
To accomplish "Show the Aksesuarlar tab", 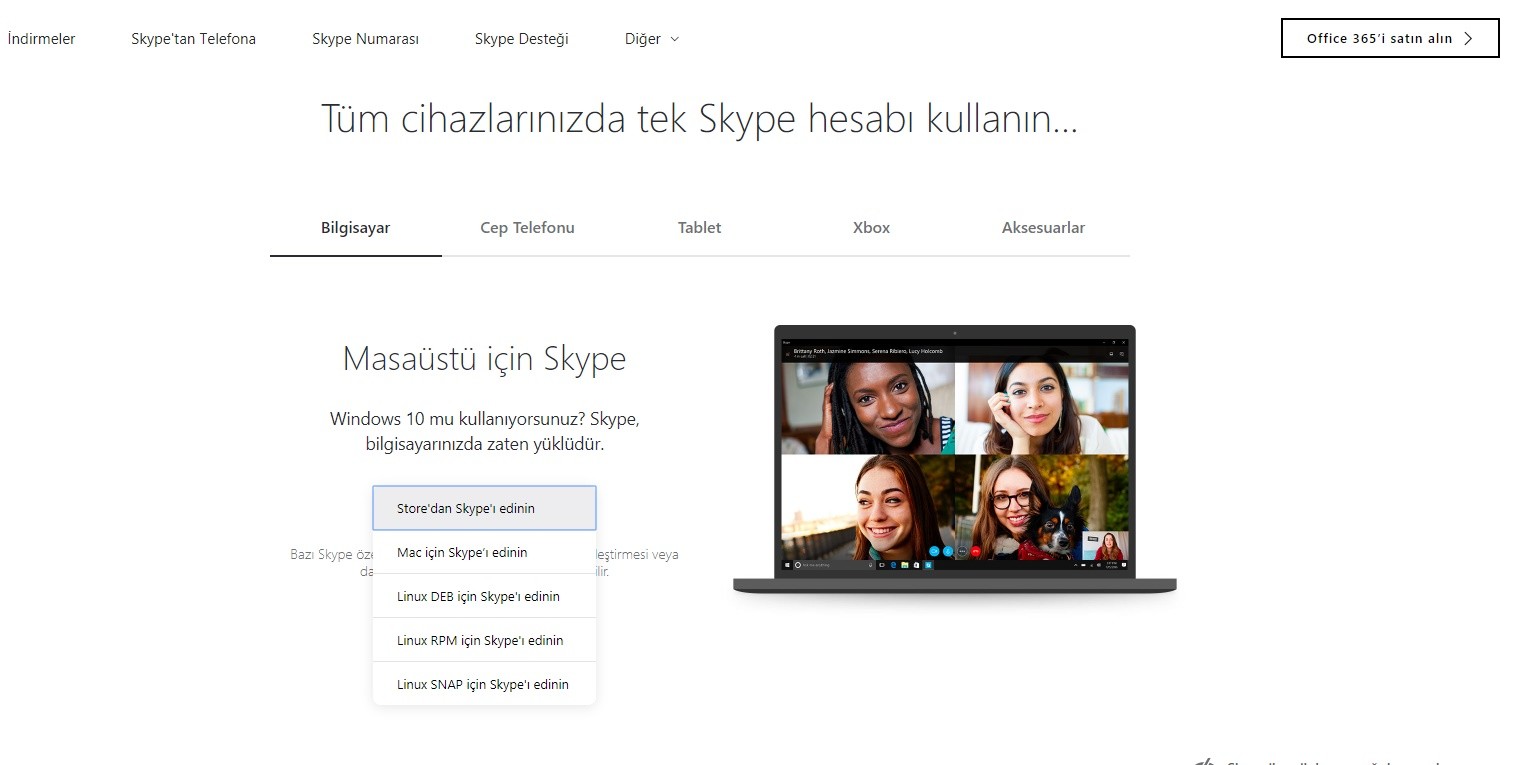I will [1043, 228].
